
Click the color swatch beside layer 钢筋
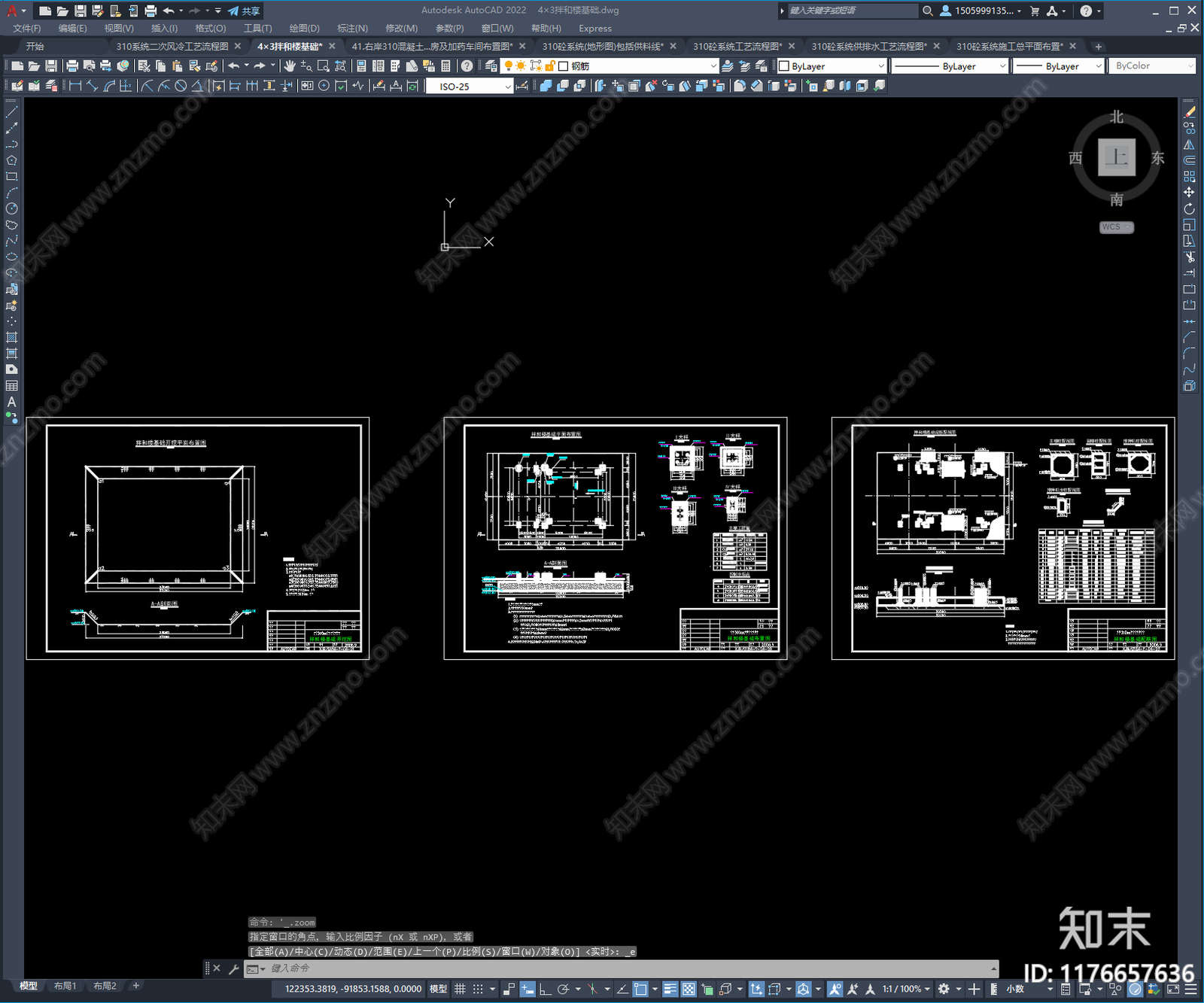pyautogui.click(x=563, y=66)
